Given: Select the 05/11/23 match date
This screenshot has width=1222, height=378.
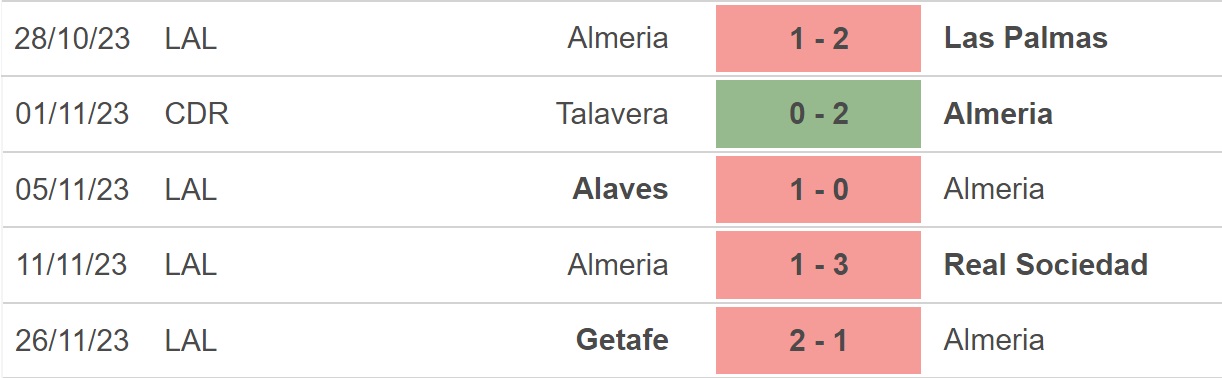Looking at the screenshot, I should point(72,189).
